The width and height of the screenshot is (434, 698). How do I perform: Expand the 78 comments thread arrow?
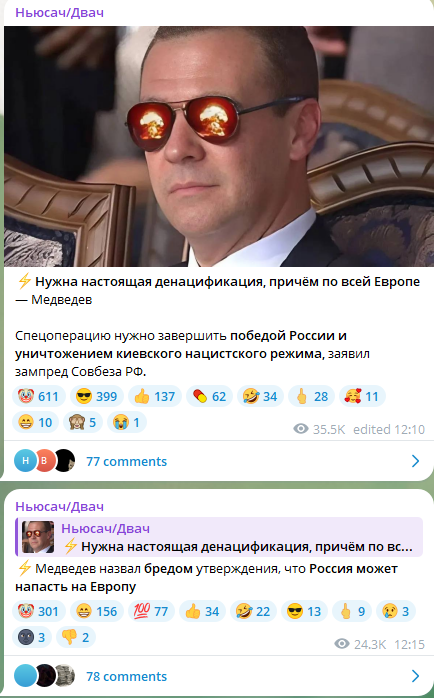point(415,676)
